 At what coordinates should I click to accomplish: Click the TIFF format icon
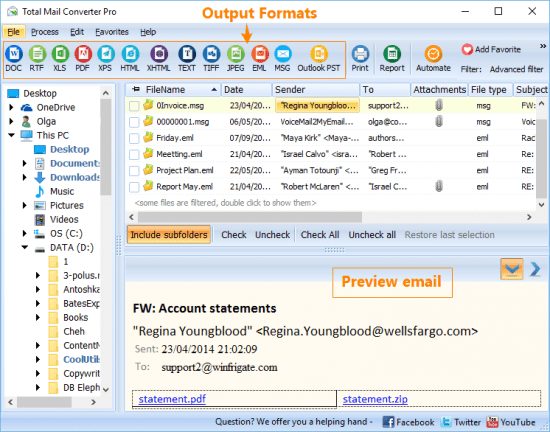(211, 54)
